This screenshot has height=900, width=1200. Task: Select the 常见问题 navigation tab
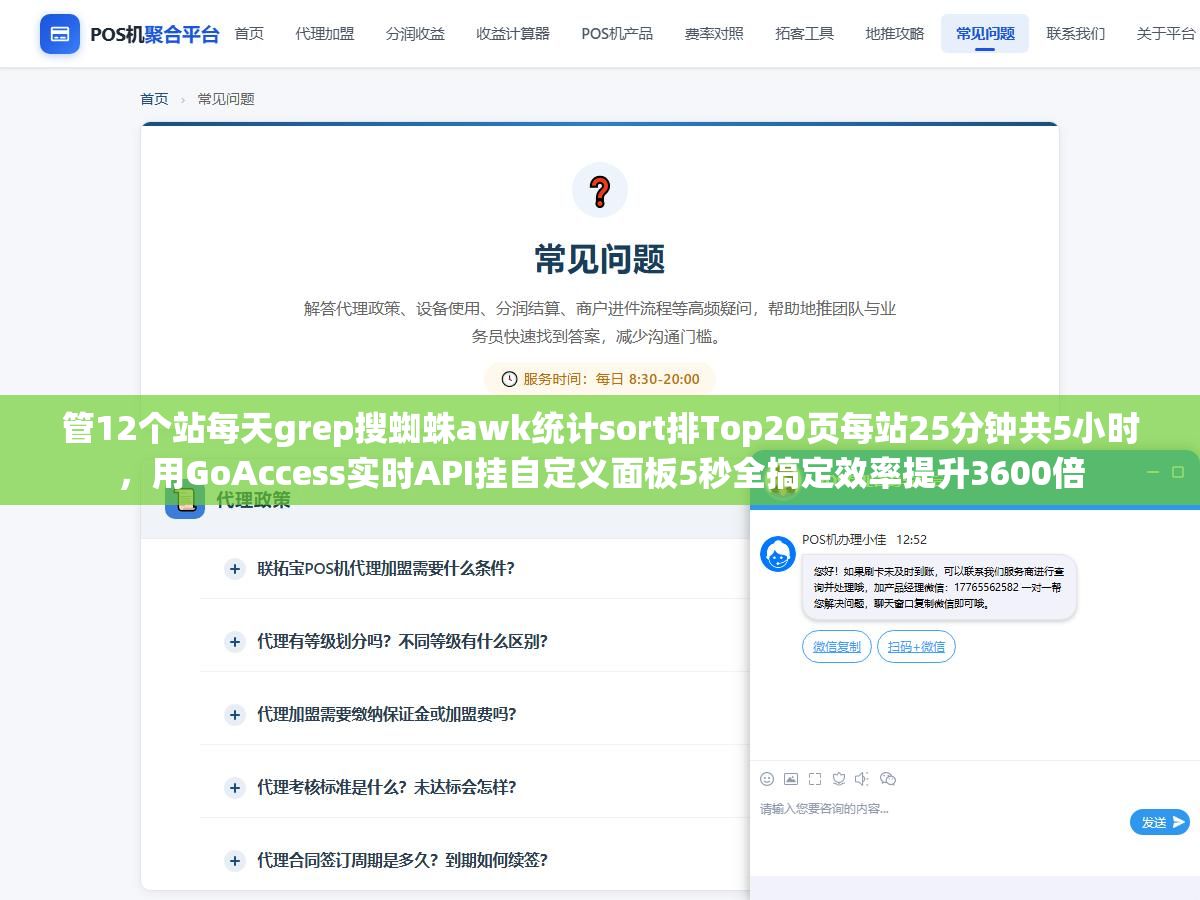pyautogui.click(x=985, y=34)
